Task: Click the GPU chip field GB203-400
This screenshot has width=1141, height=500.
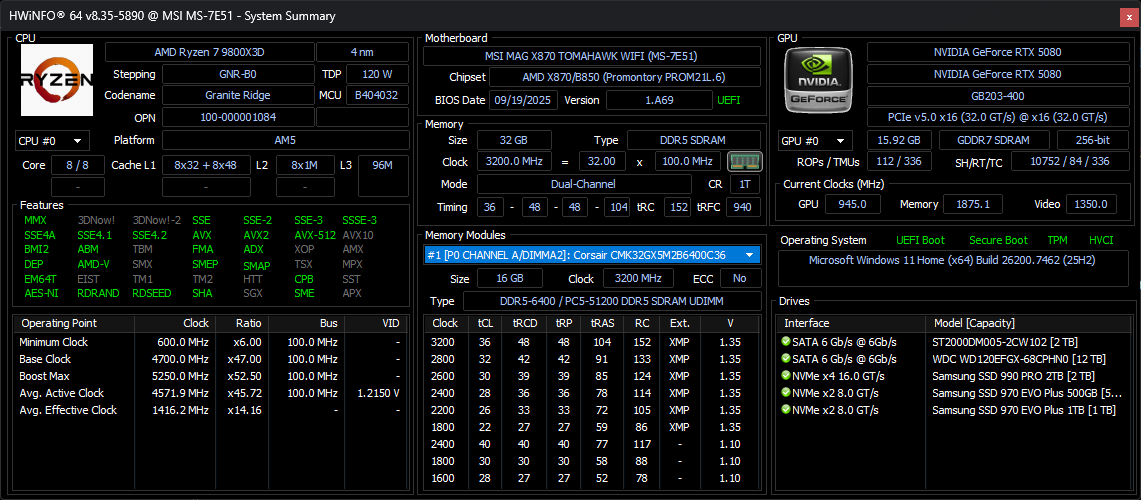Action: [x=997, y=96]
